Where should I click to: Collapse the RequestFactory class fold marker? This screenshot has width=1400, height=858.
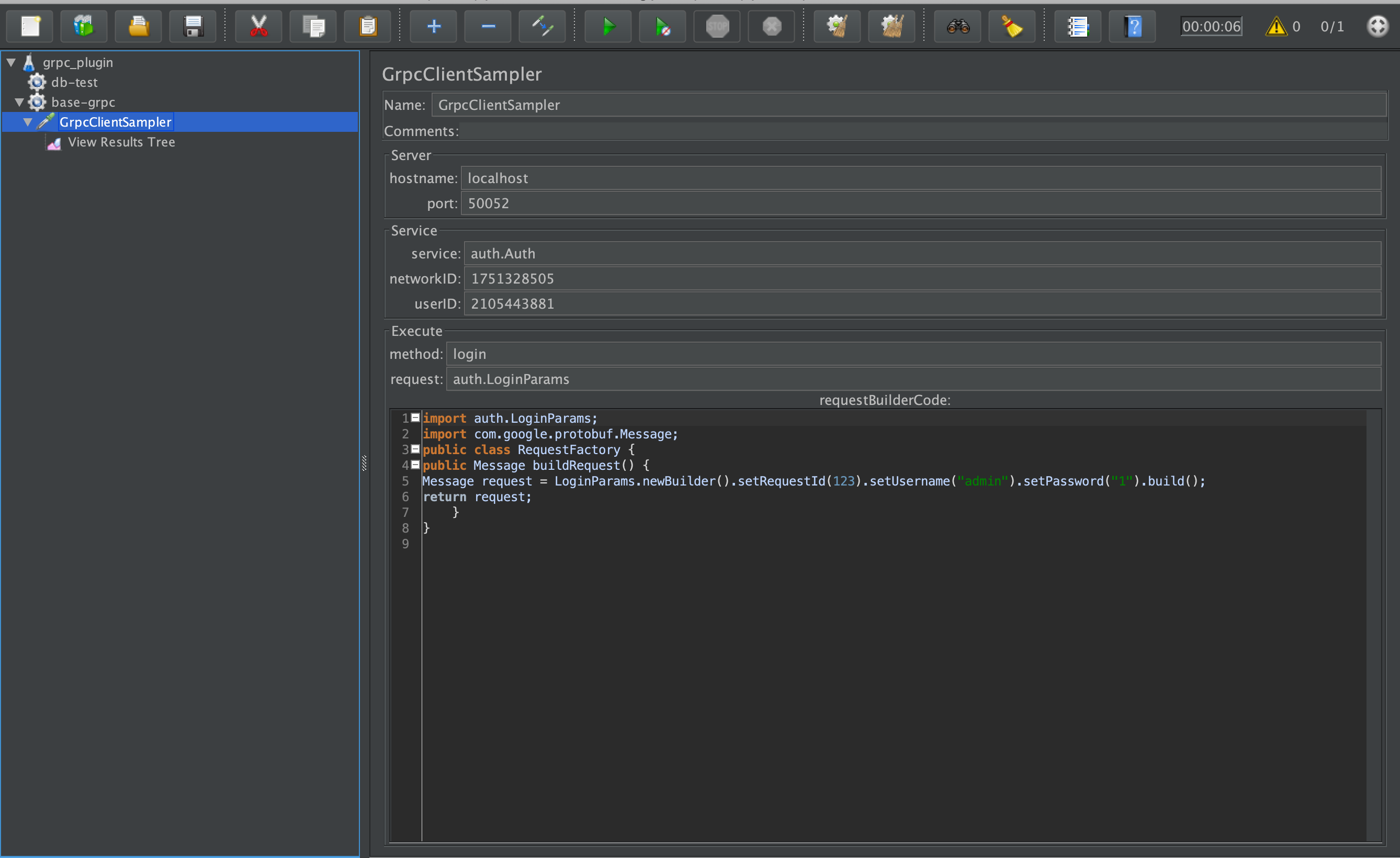coord(415,449)
